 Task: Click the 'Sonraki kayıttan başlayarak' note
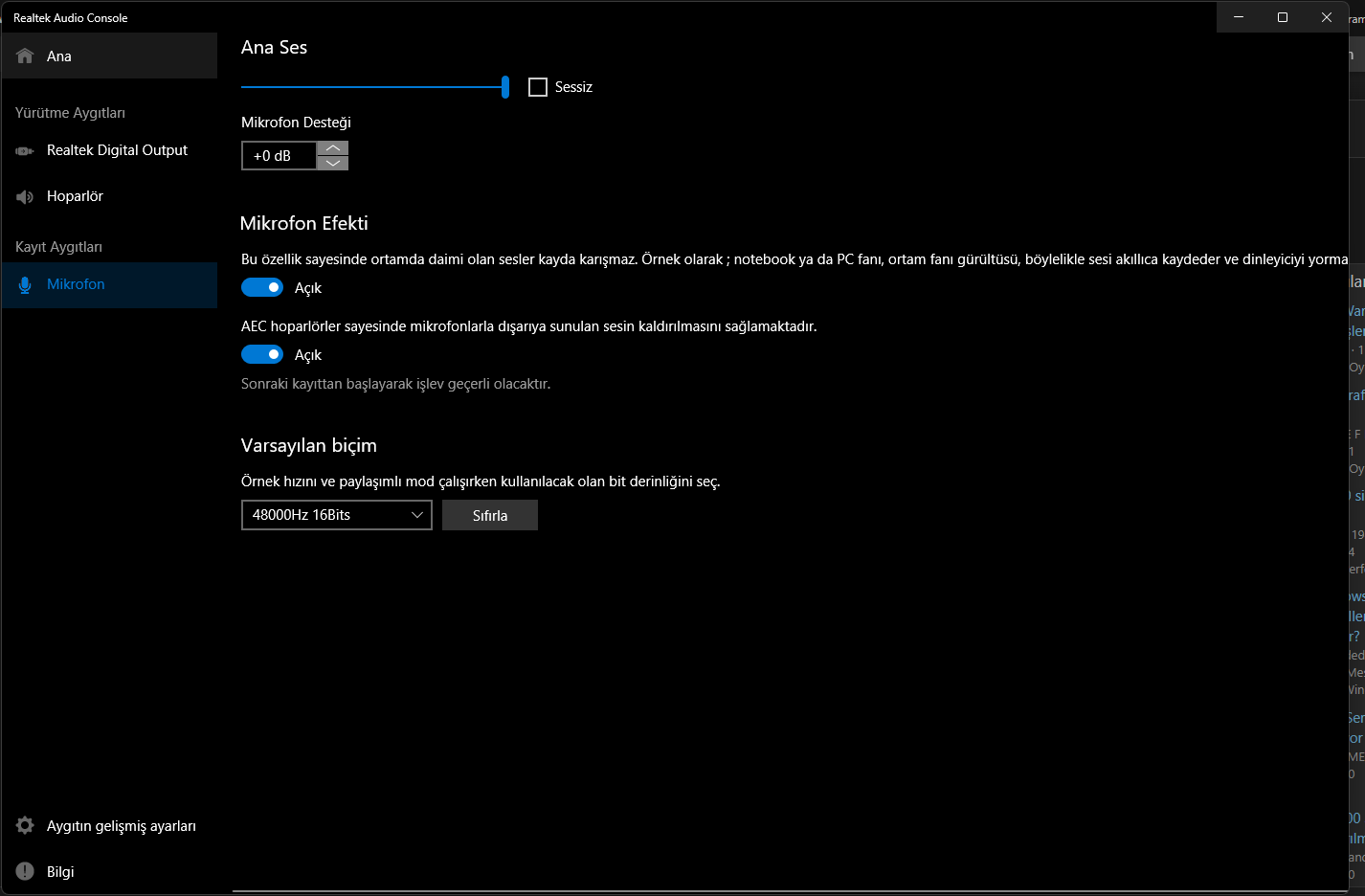395,384
